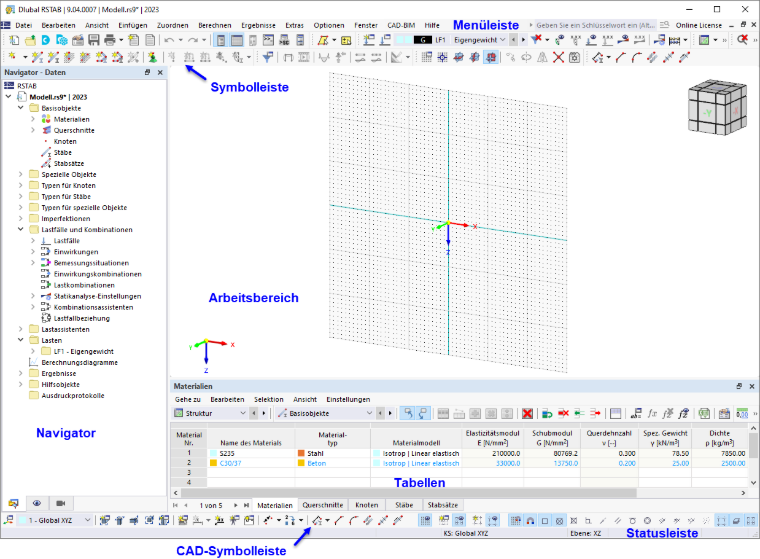Open the Basisobjekte dropdown in the table panel
Viewport: 760px width, 559px height.
pyautogui.click(x=325, y=413)
